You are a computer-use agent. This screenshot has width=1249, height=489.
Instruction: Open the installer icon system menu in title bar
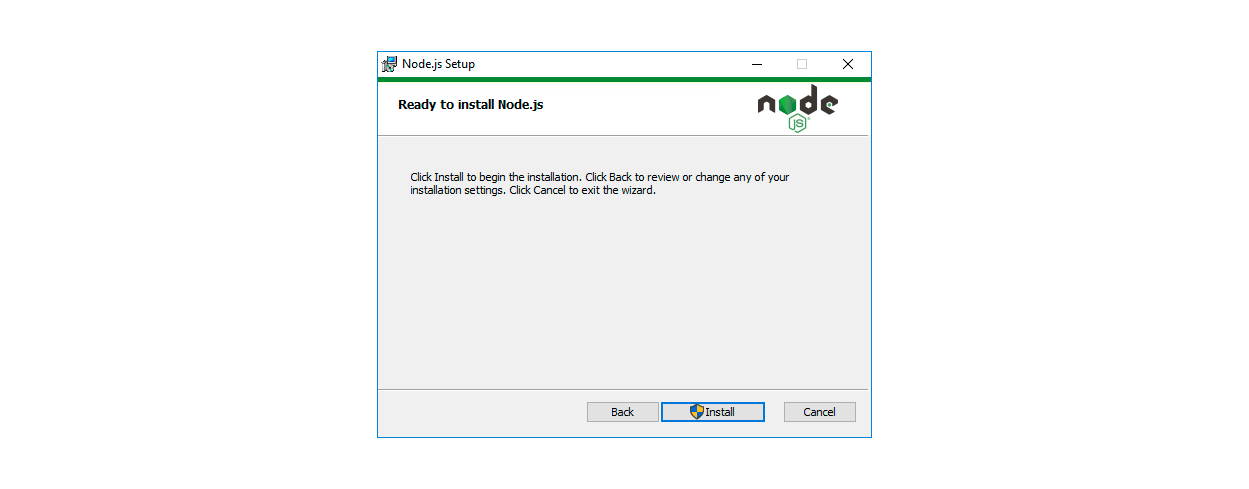(x=390, y=64)
